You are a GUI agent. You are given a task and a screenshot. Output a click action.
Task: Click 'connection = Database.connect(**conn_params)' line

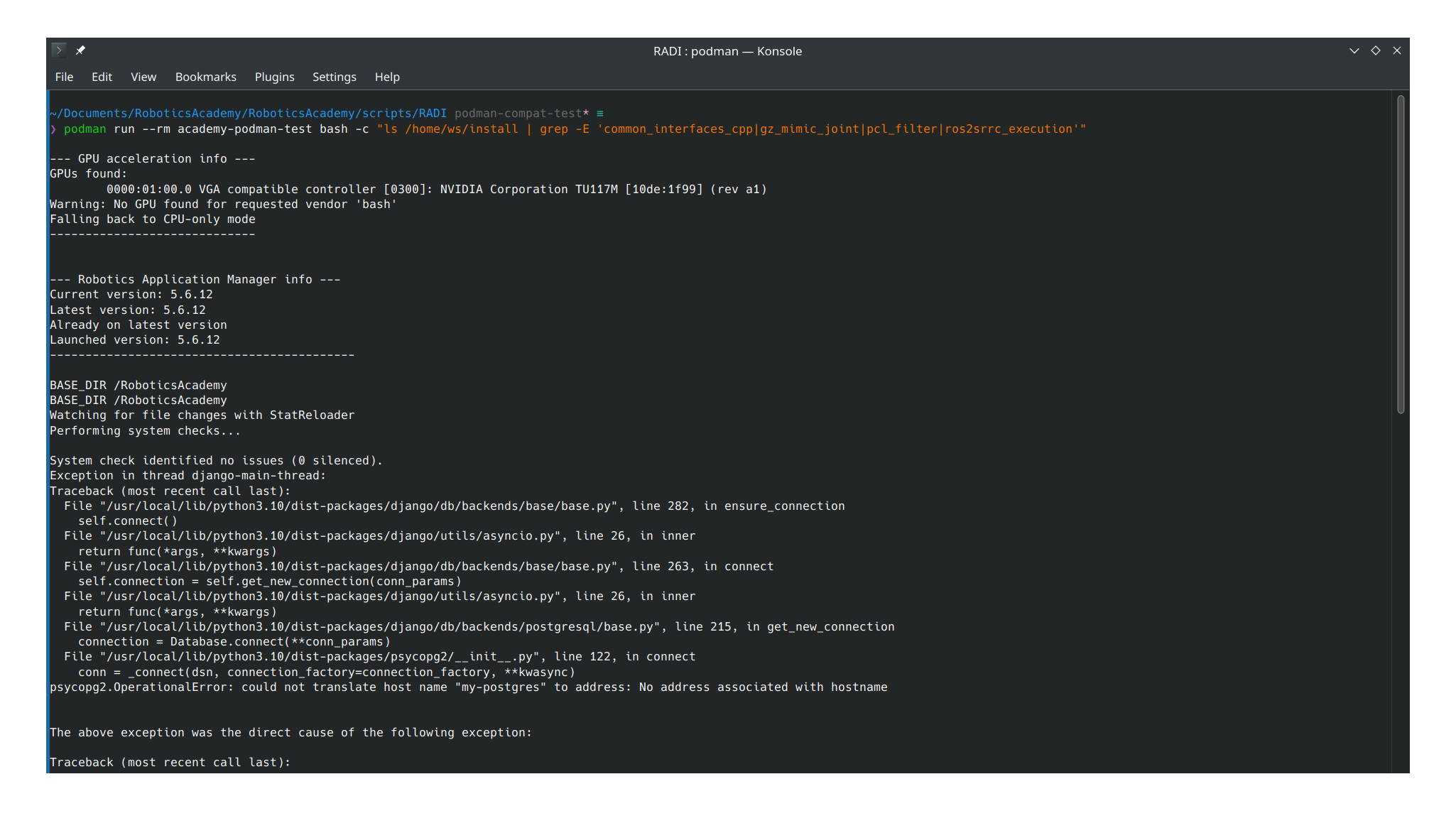click(234, 642)
